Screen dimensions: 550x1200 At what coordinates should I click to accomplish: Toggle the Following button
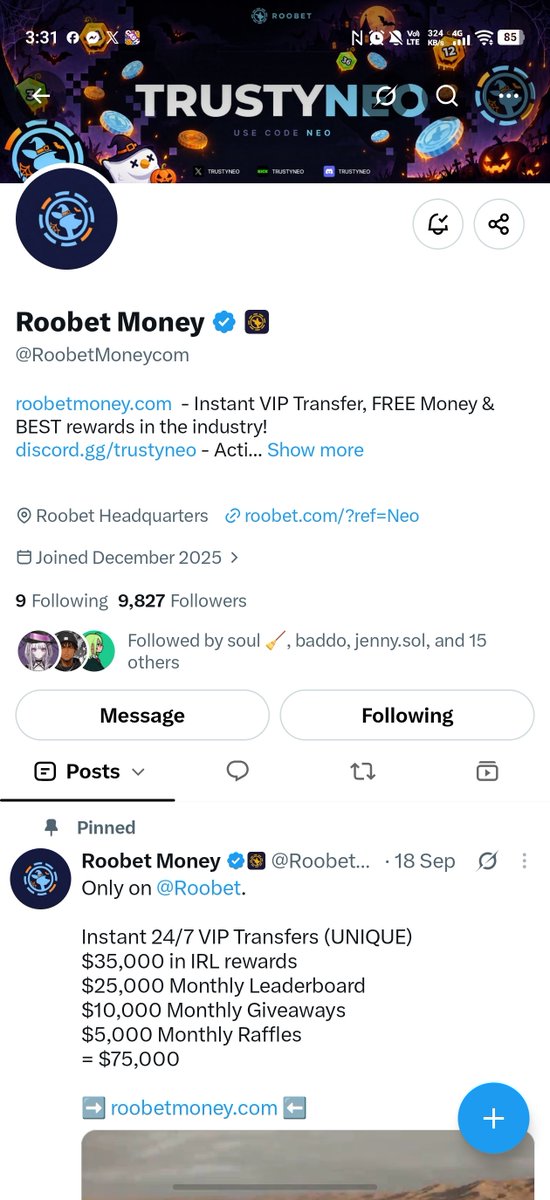click(407, 715)
